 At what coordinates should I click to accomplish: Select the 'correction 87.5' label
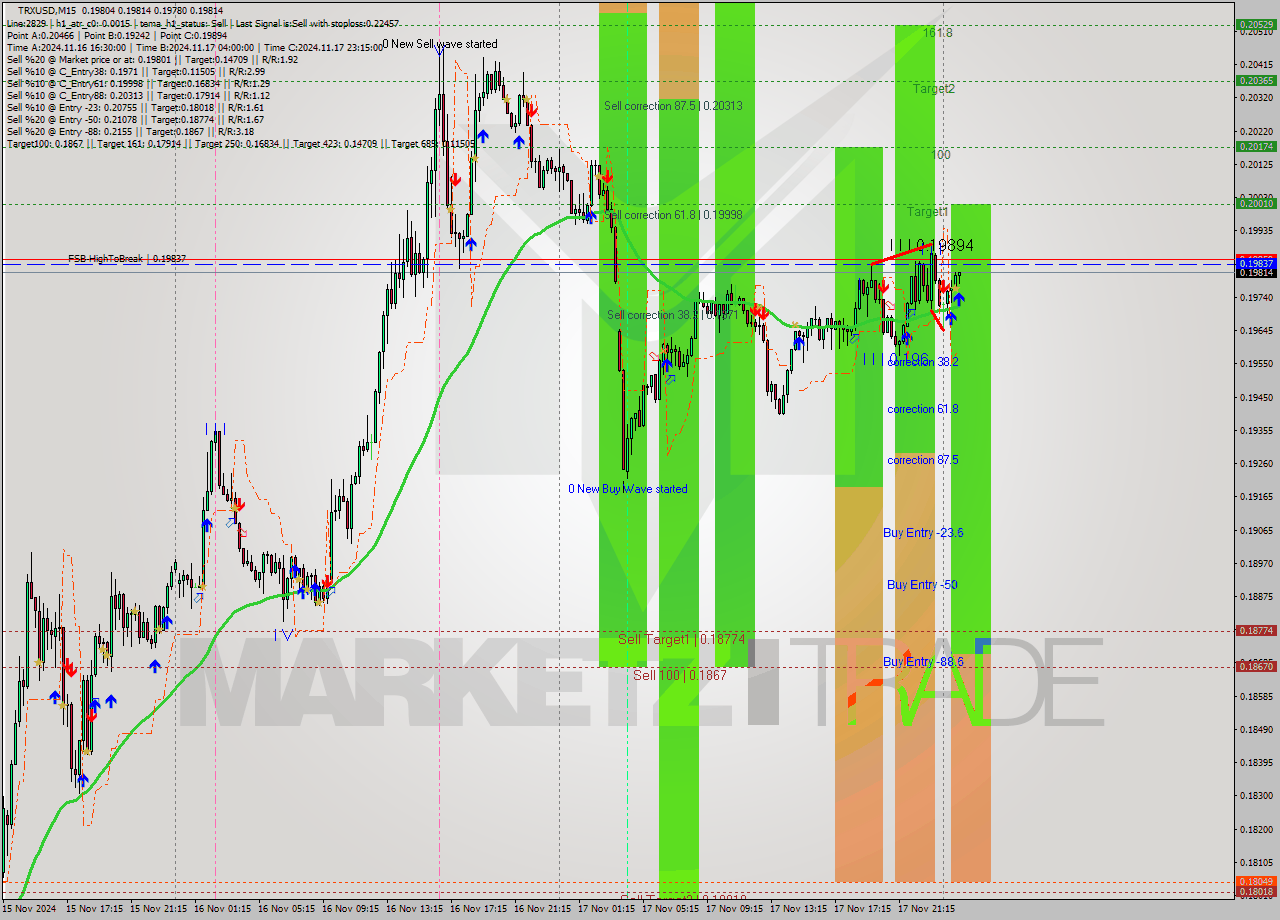[923, 460]
